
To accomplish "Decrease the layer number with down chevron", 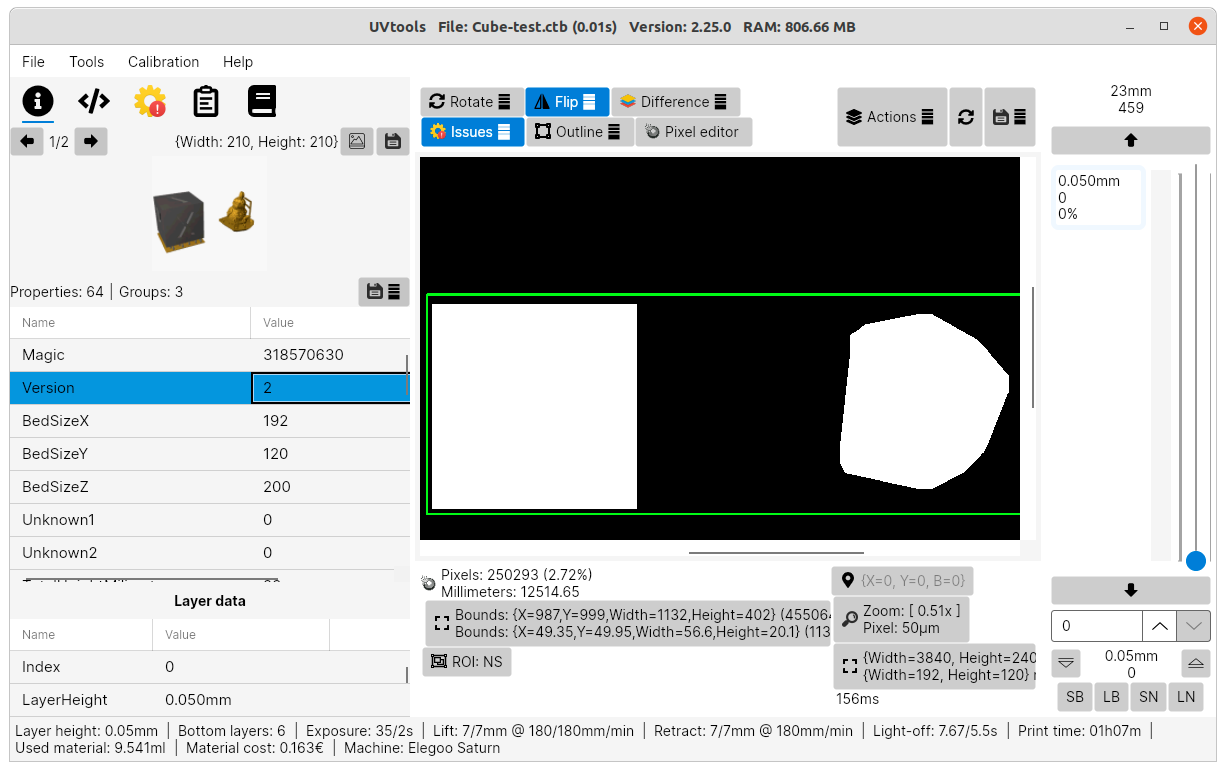I will [x=1193, y=626].
